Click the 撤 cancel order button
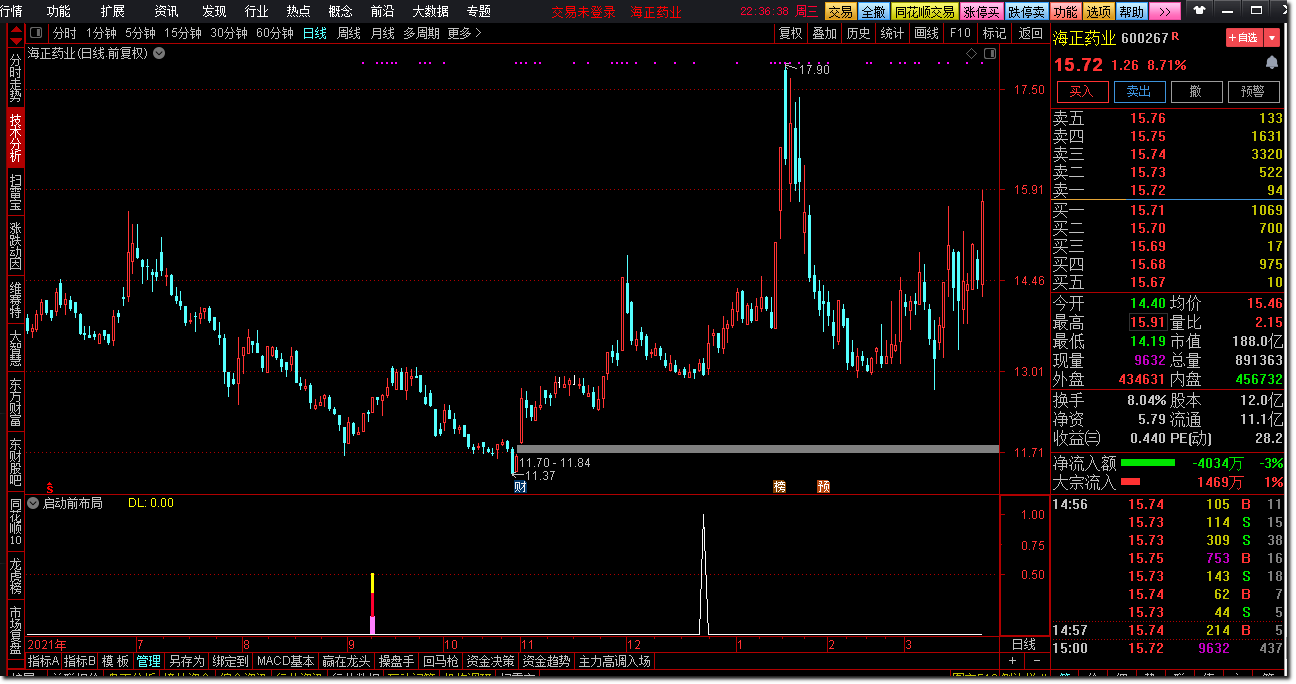 point(1195,91)
